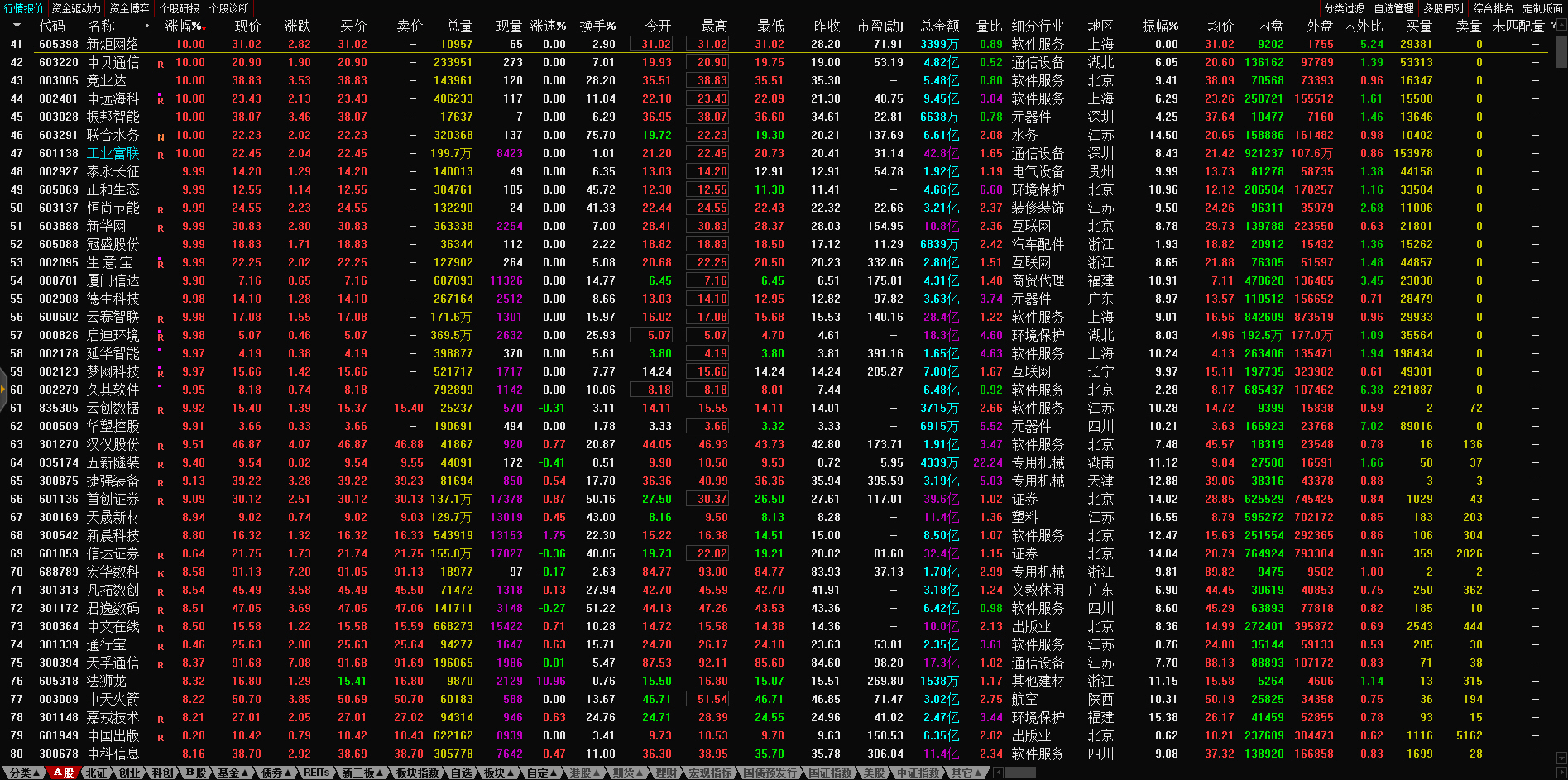
Task: Switch to the 个股诊断 tab
Action: 229,8
